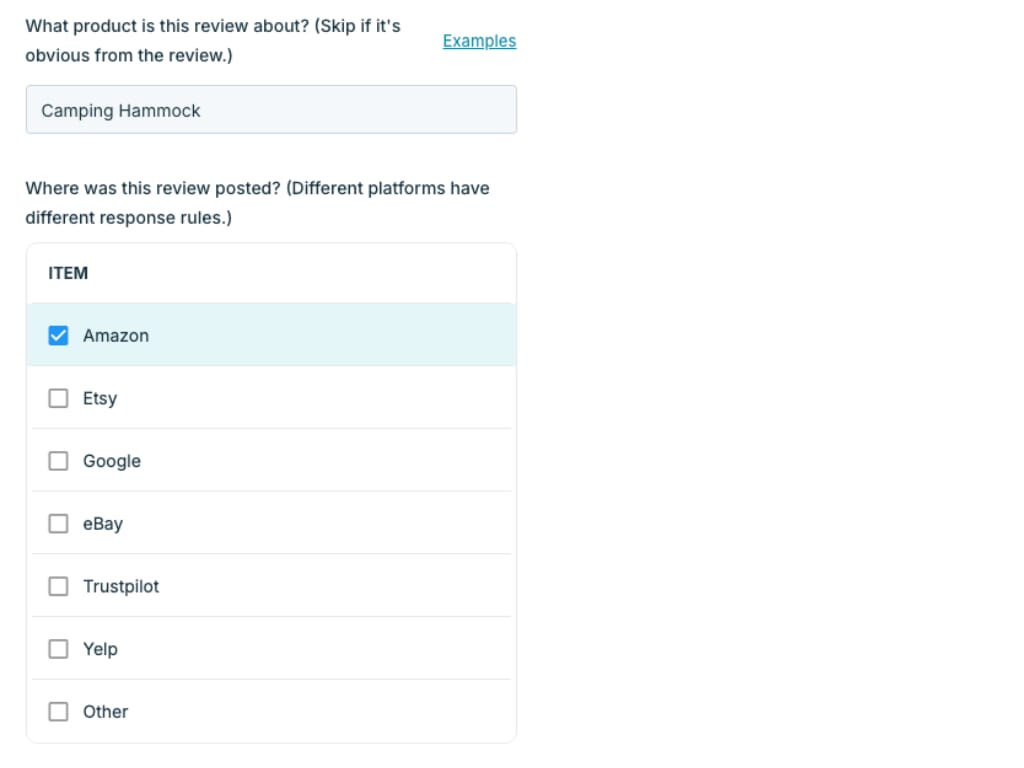Click the Amazon platform label

click(x=116, y=336)
